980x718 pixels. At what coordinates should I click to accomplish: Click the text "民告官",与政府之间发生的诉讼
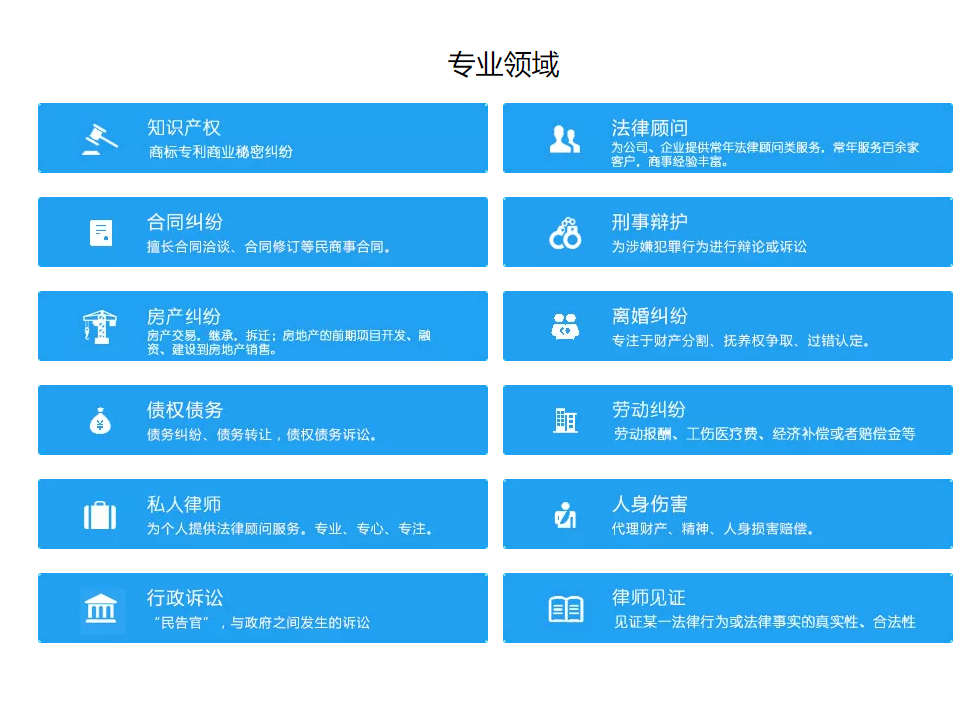pos(262,623)
